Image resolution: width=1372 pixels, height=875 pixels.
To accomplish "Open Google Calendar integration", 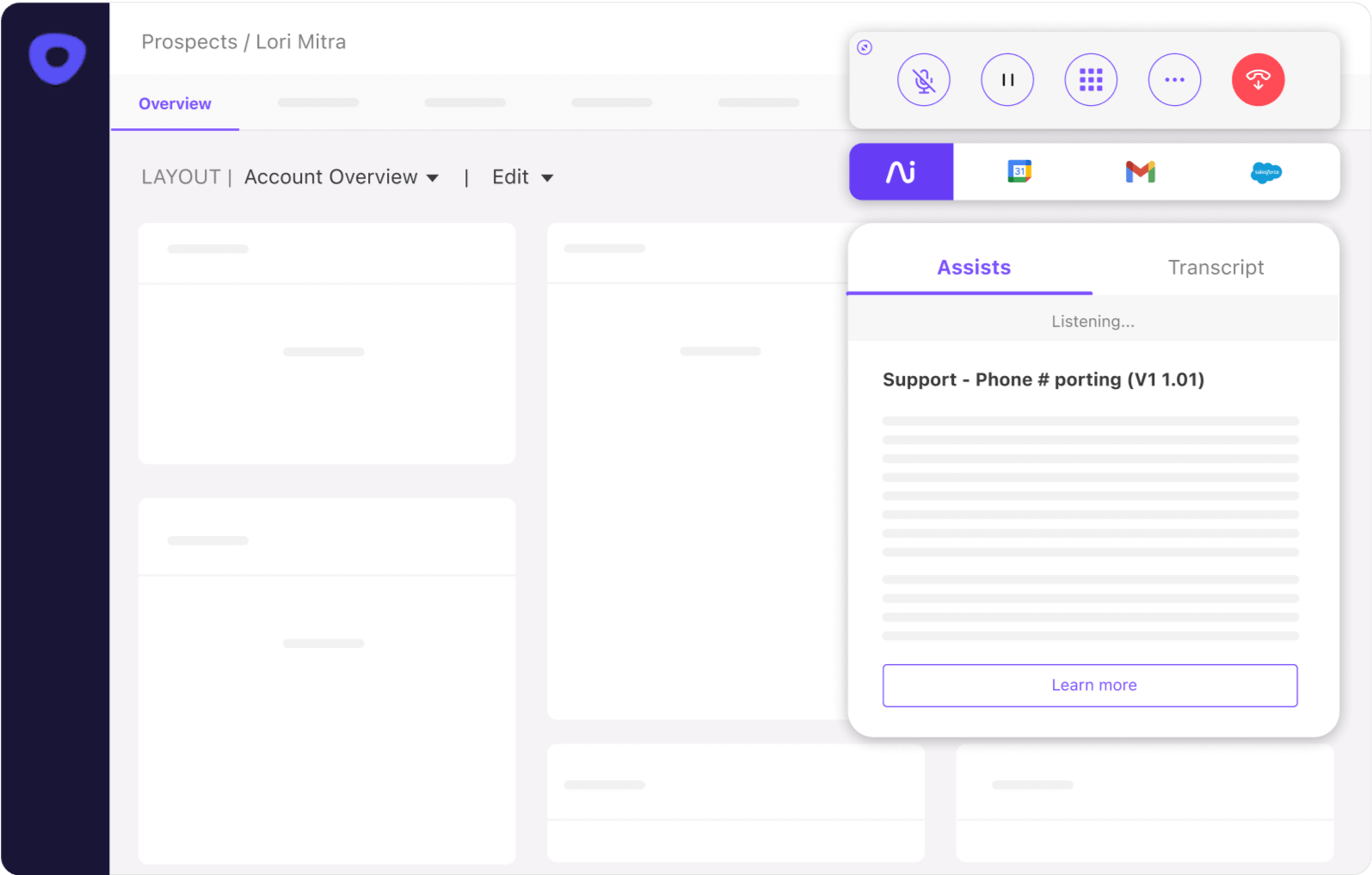I will [x=1019, y=172].
